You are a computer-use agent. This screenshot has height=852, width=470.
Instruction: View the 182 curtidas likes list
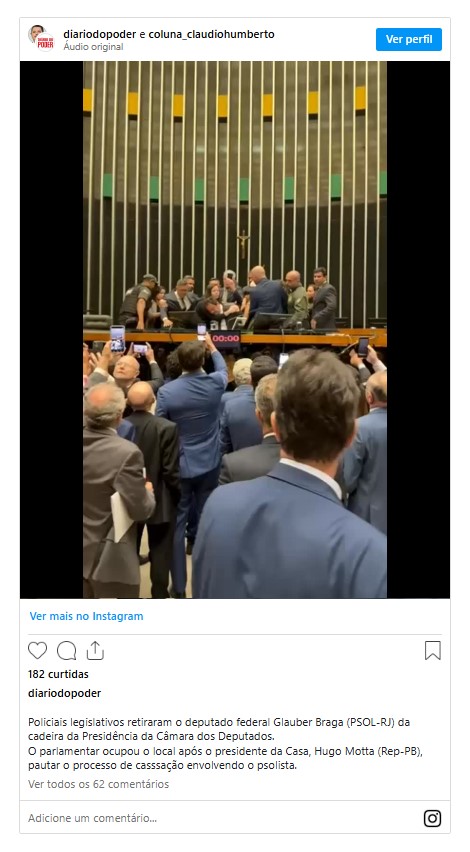tap(58, 674)
